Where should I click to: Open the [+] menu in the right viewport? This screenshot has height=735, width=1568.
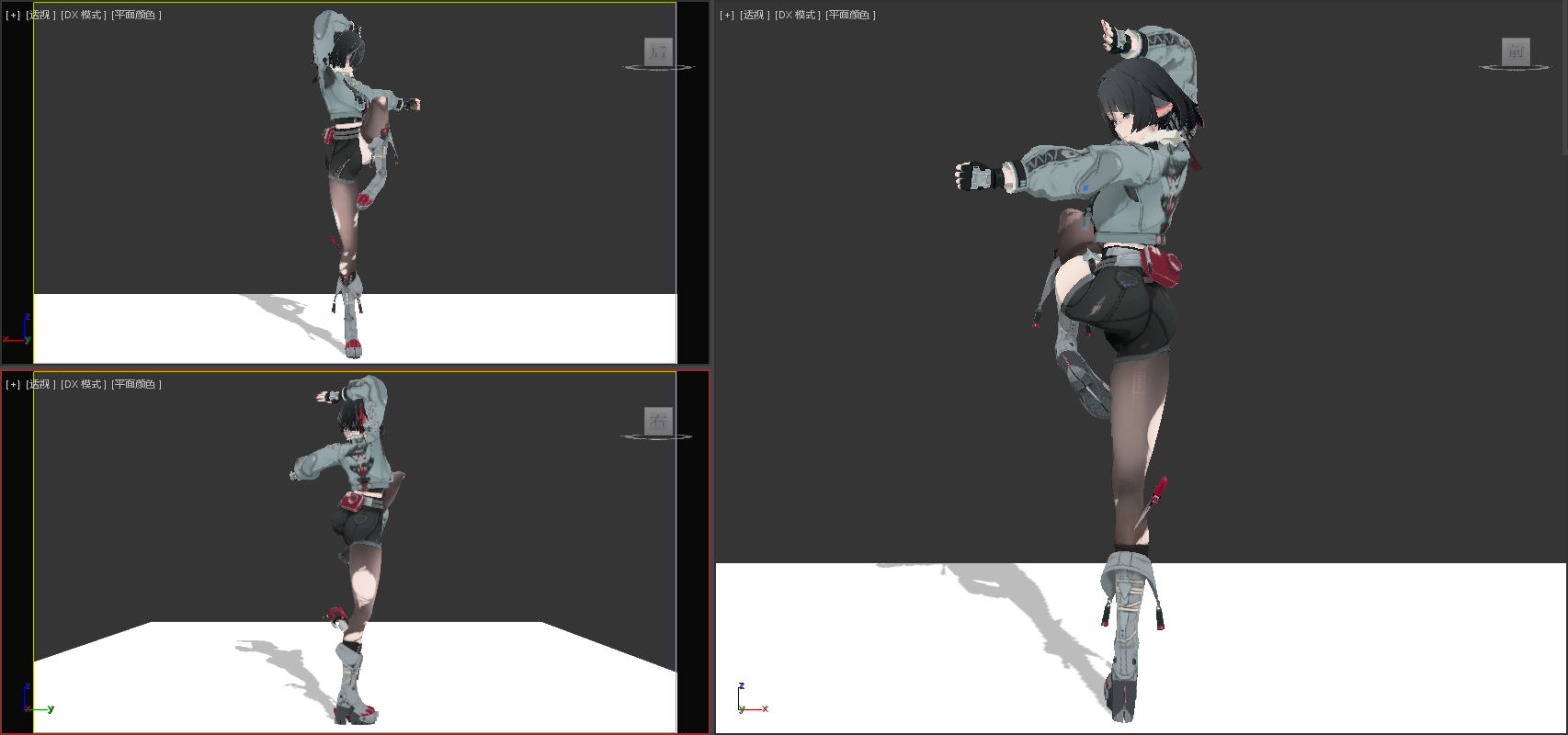[x=727, y=16]
